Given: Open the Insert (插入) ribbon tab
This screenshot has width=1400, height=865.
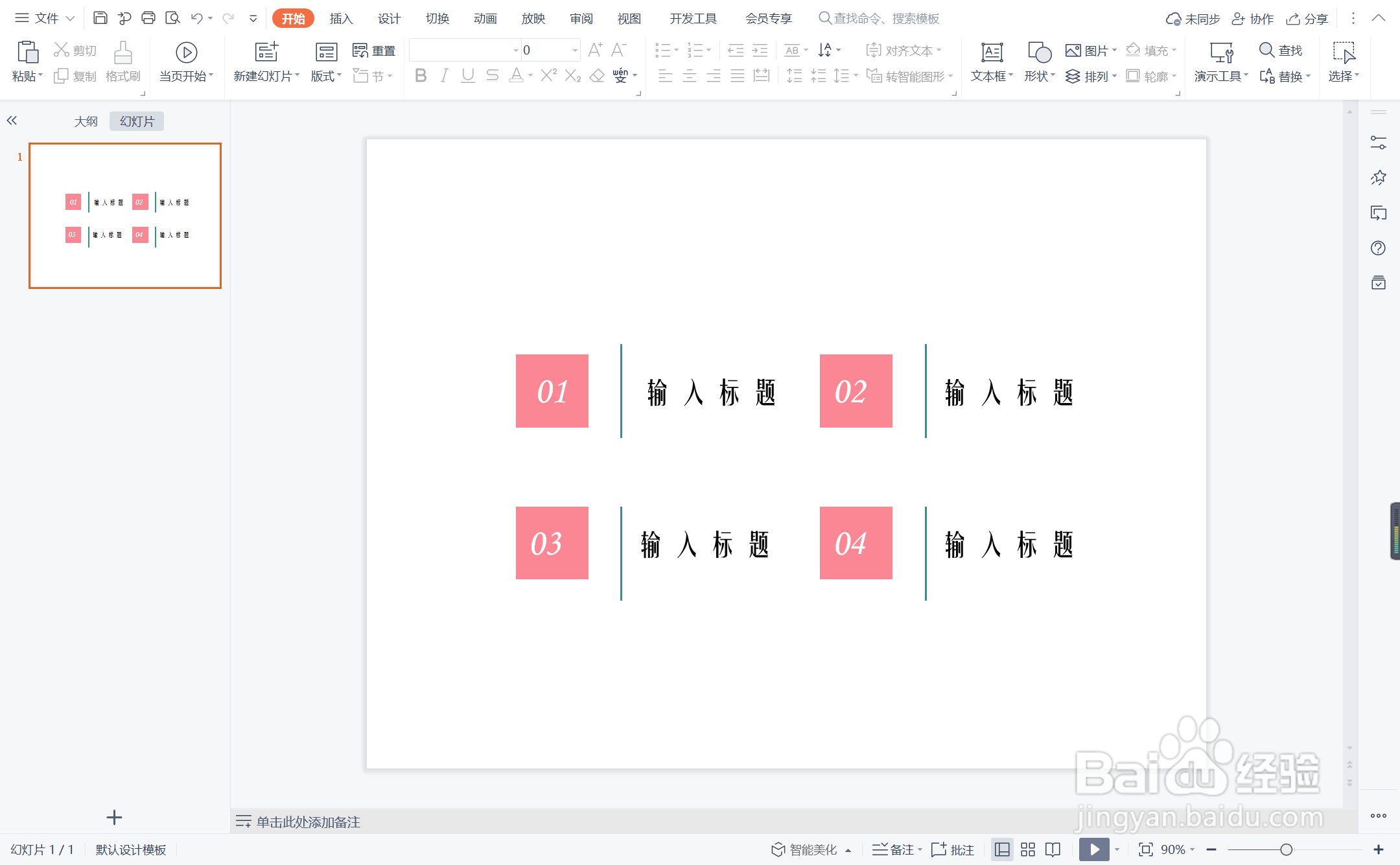Looking at the screenshot, I should coord(341,19).
